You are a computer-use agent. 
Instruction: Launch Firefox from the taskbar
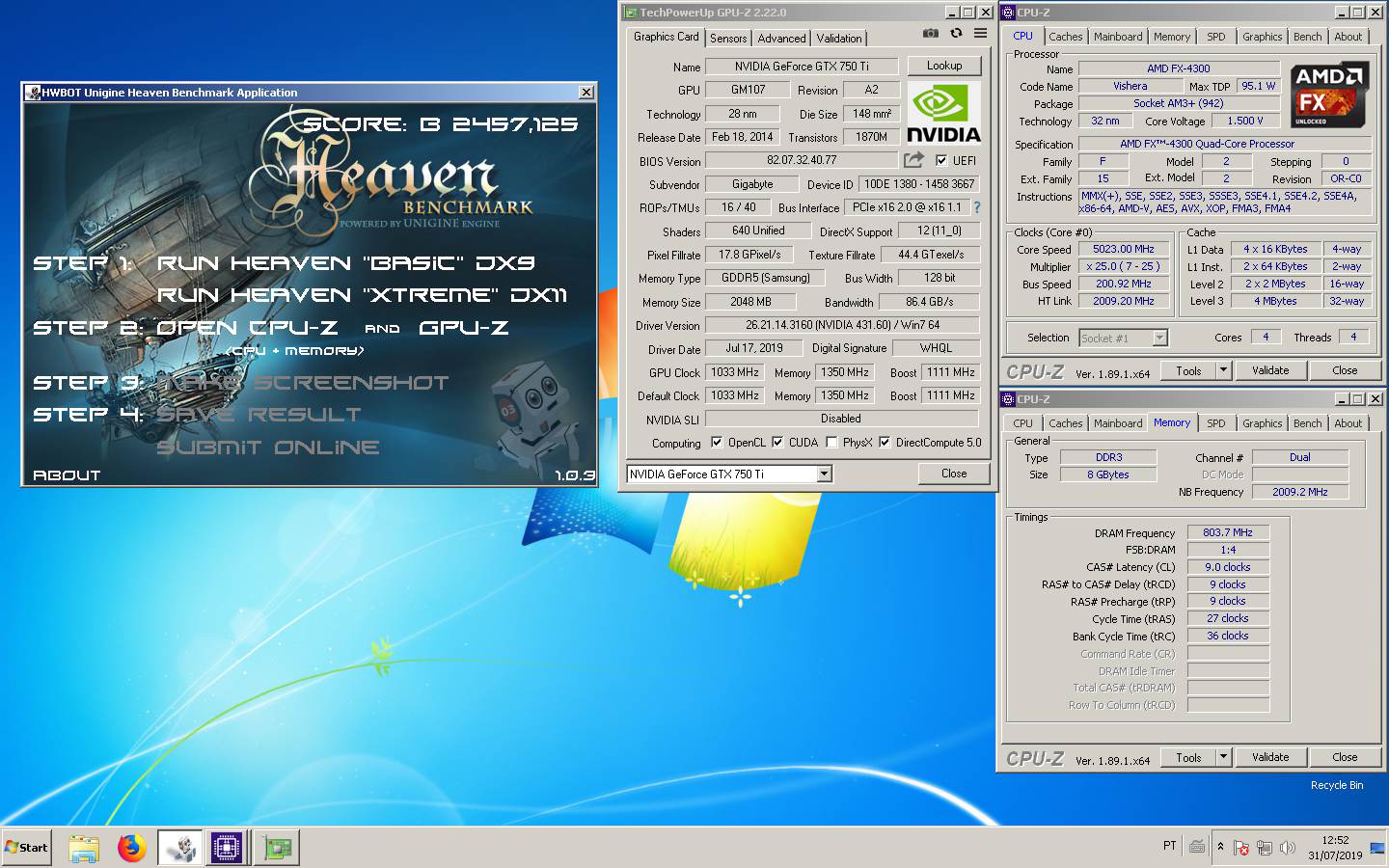pos(132,848)
